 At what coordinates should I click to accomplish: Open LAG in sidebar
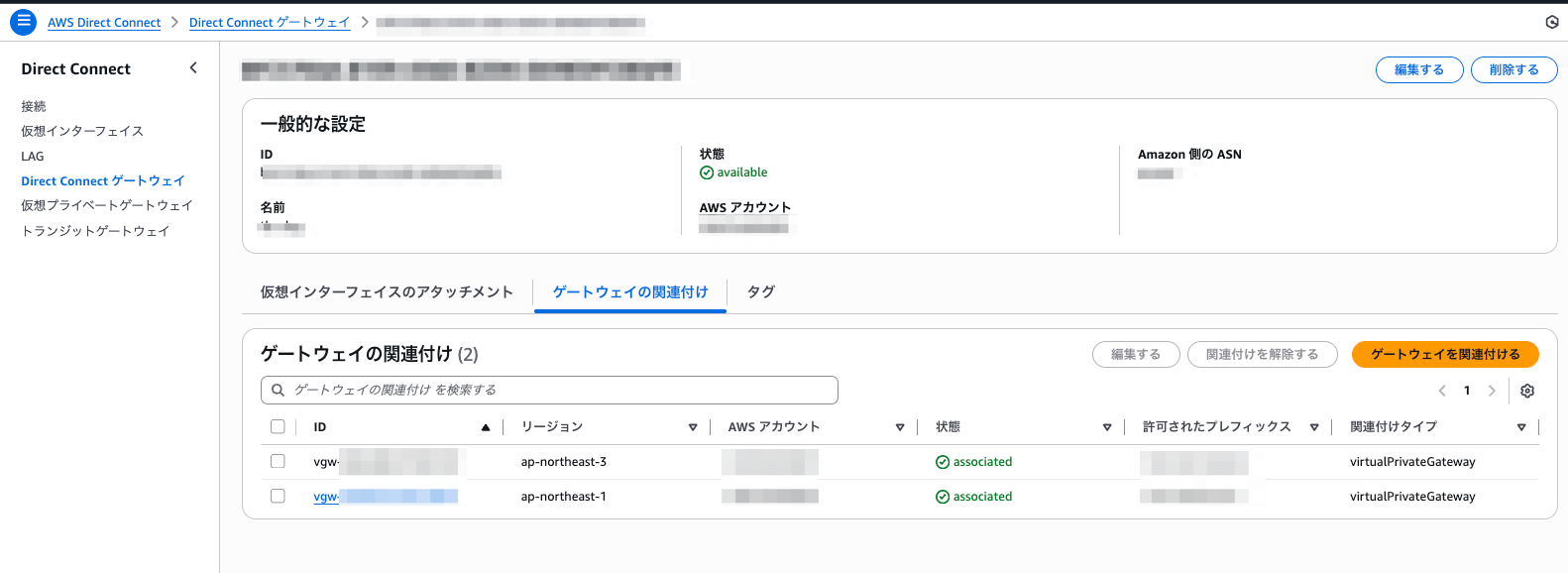(33, 156)
